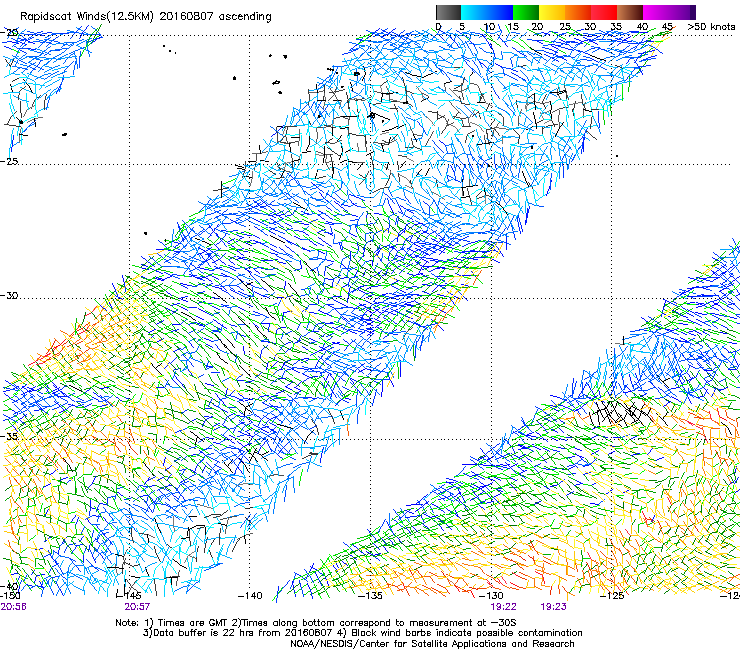Click the '20:56' purple time label
The image size is (740, 650).
[x=13, y=607]
